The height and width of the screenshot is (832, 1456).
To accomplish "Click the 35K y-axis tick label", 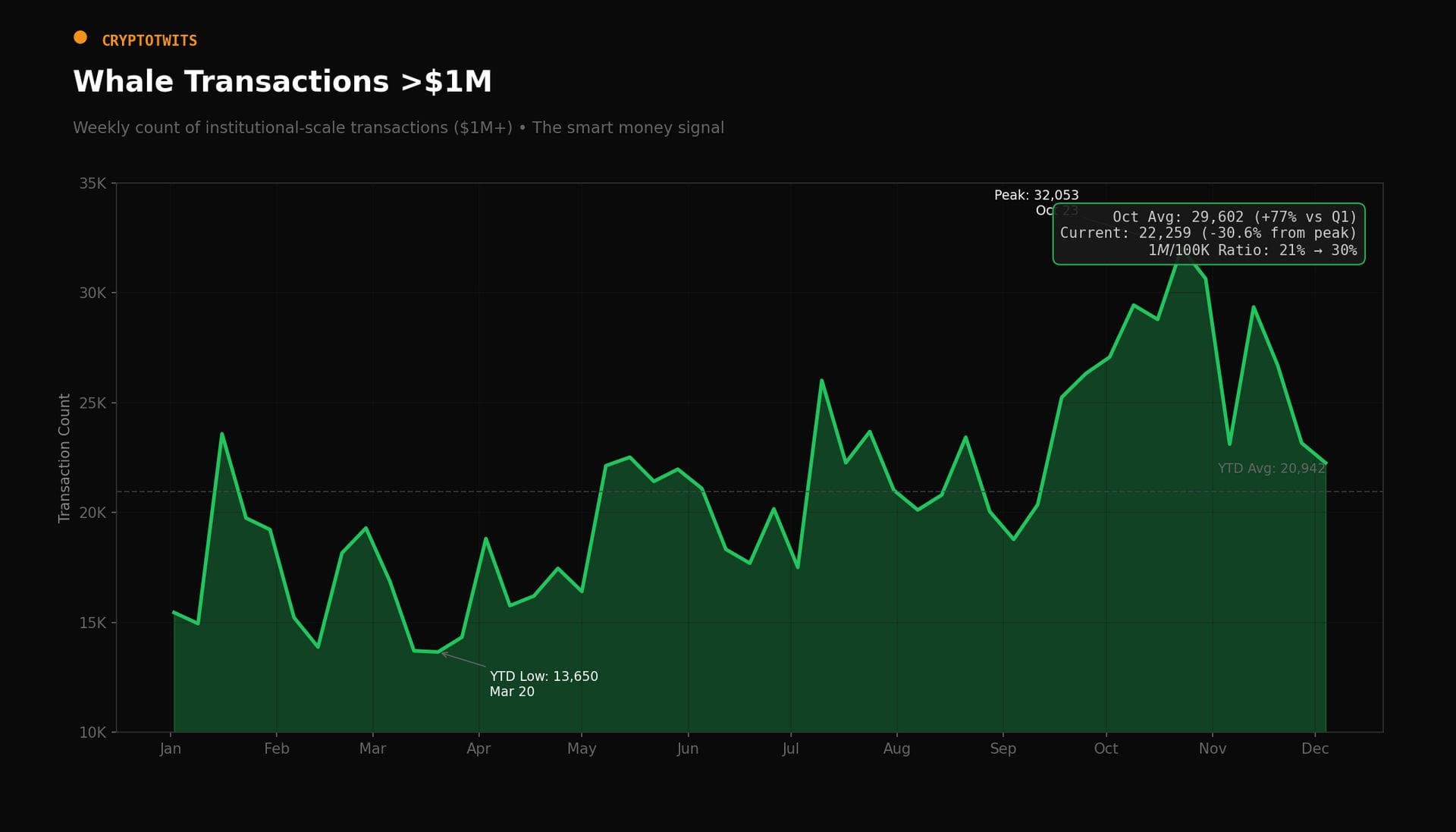I will click(x=93, y=184).
